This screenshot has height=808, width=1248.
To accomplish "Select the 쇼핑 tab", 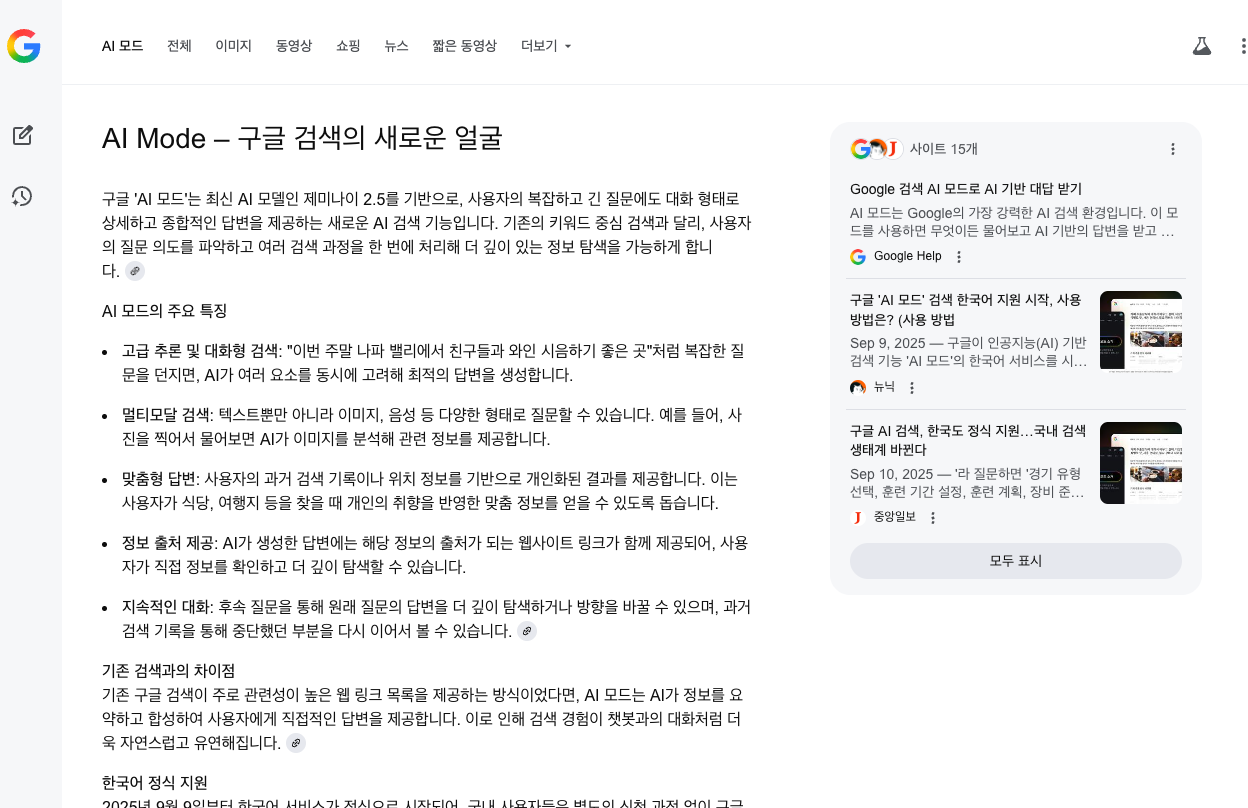I will pos(348,46).
